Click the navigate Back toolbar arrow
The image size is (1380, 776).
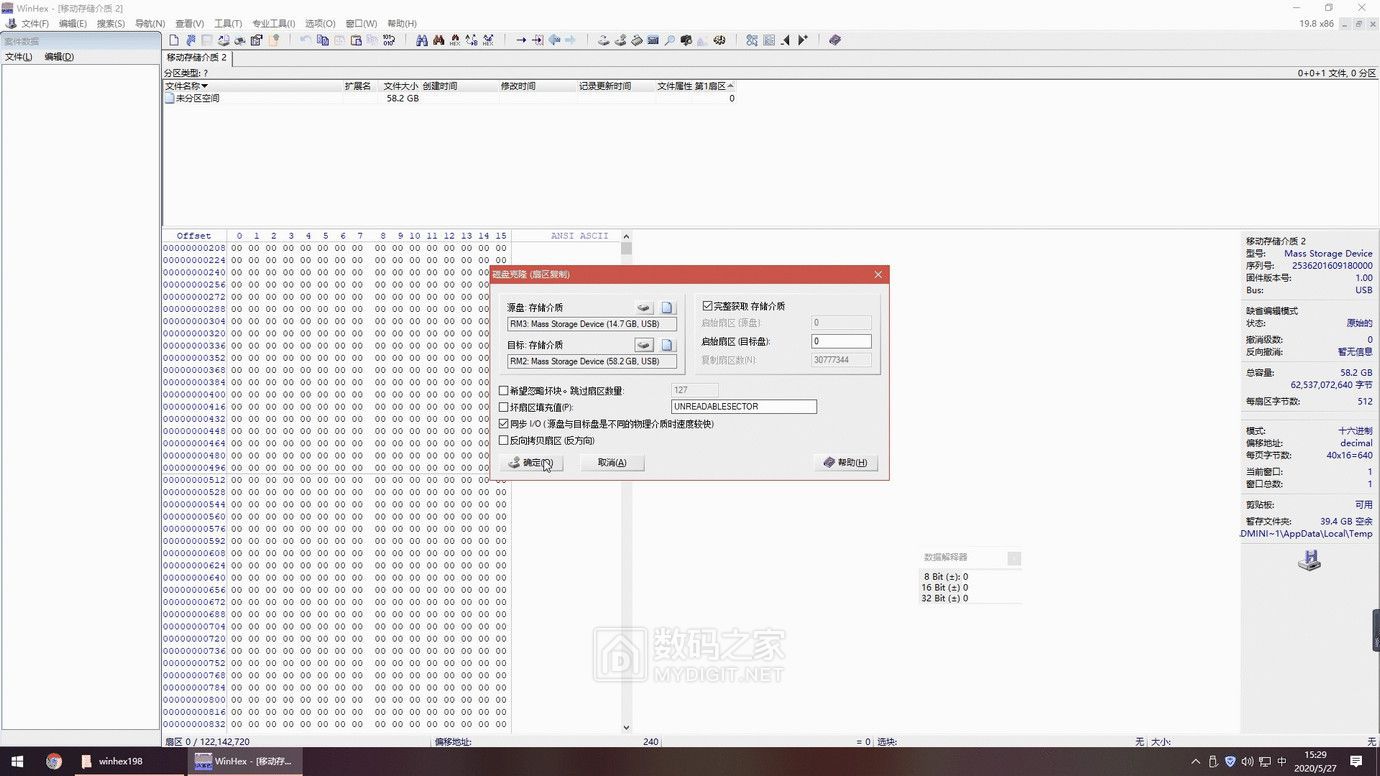pyautogui.click(x=554, y=40)
